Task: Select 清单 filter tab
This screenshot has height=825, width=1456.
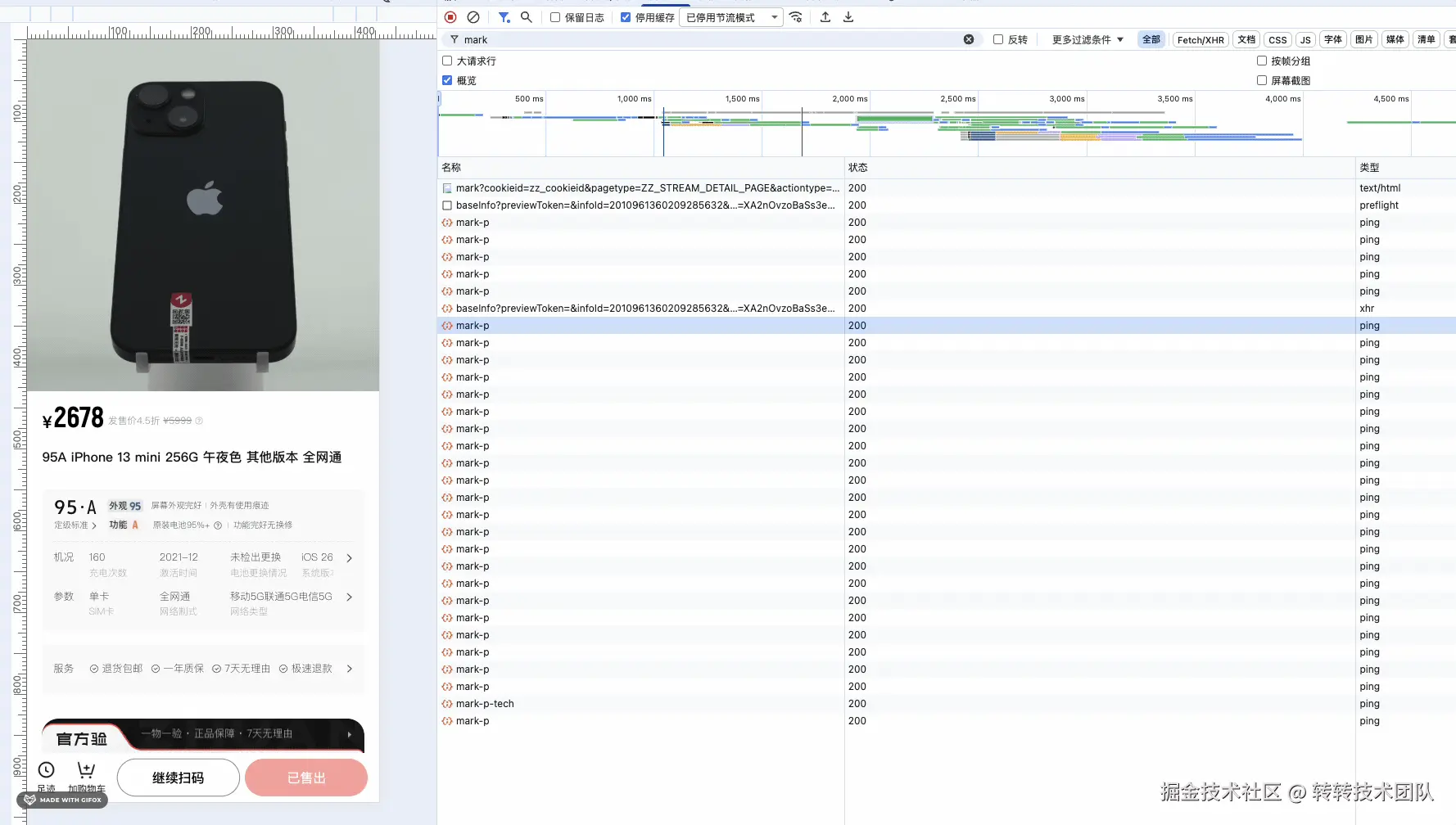Action: coord(1427,39)
